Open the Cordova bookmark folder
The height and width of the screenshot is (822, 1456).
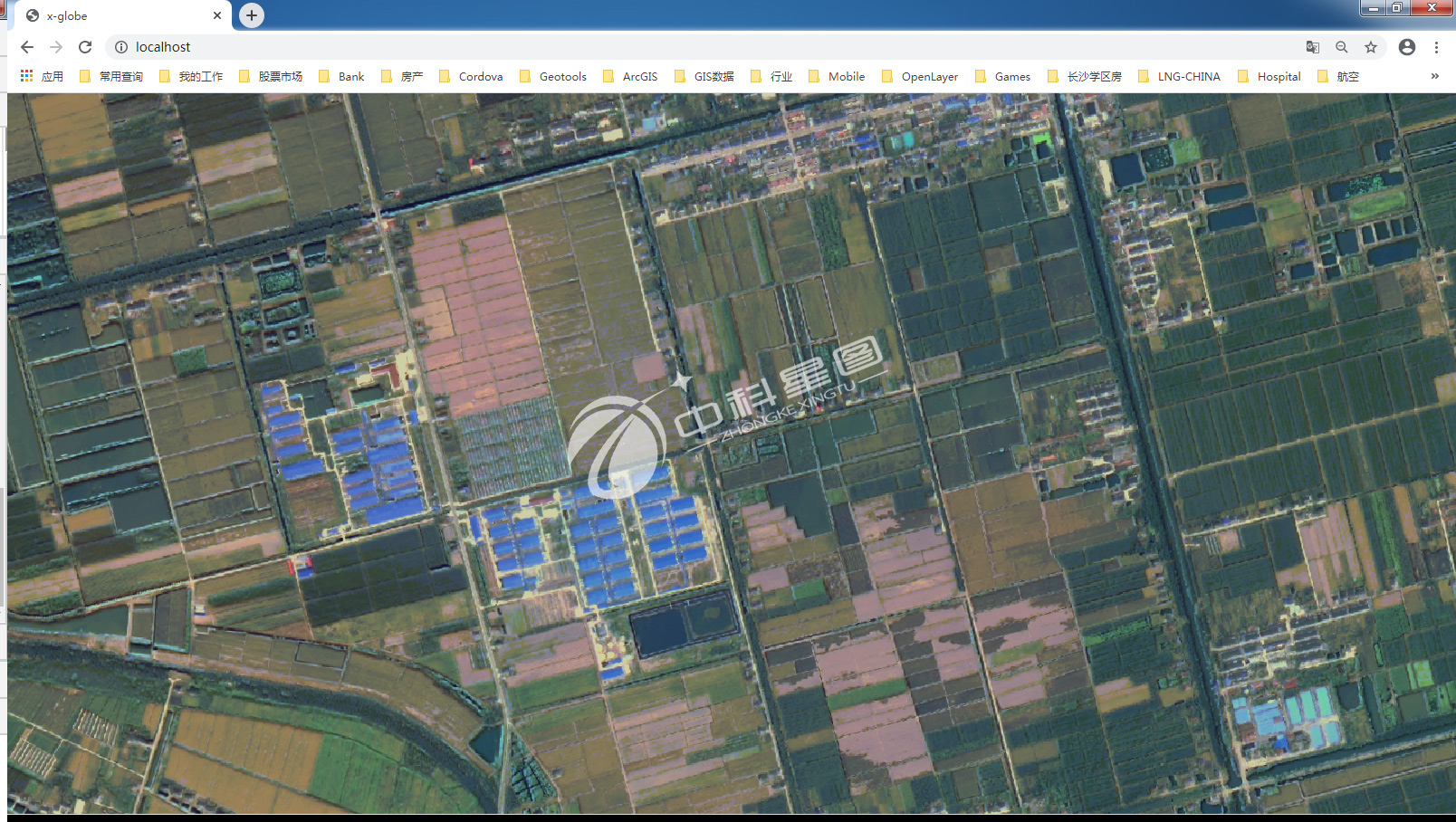click(471, 77)
